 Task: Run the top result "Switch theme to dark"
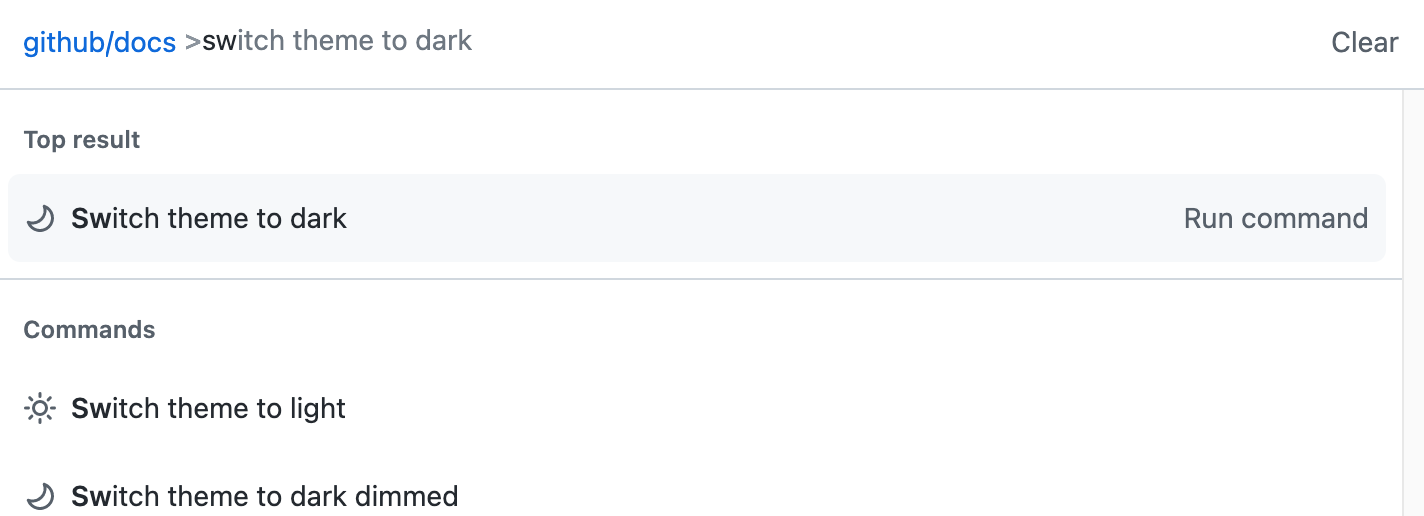coord(209,219)
